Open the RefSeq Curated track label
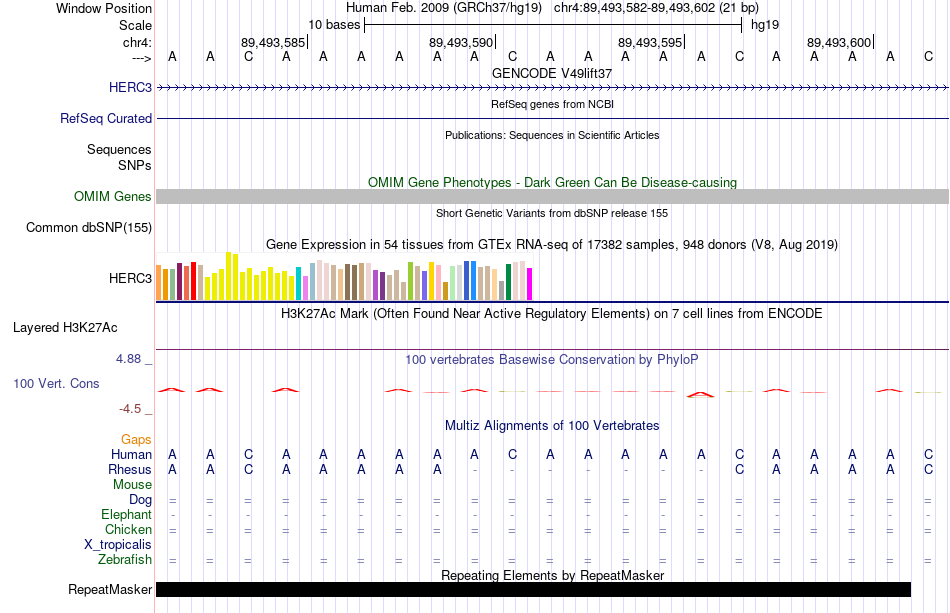The image size is (950, 613). click(x=106, y=118)
